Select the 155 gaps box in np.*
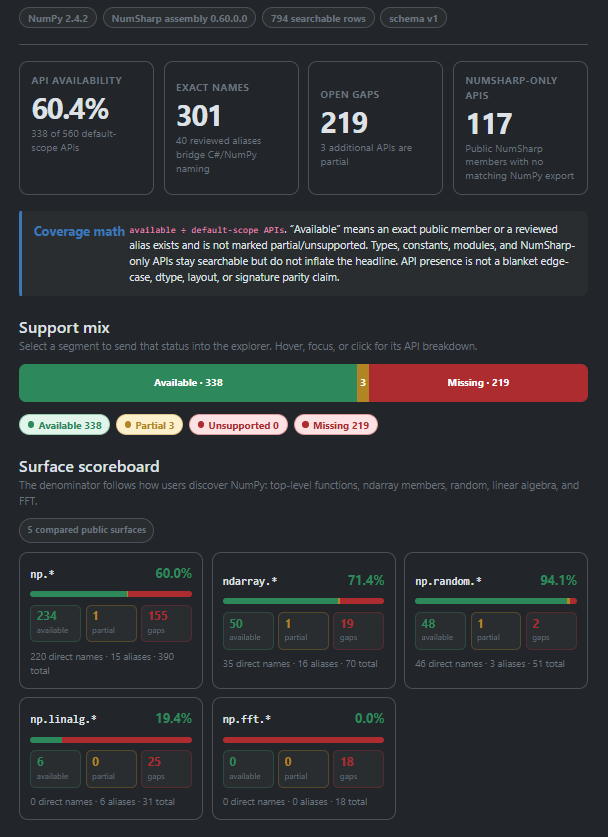 point(167,623)
